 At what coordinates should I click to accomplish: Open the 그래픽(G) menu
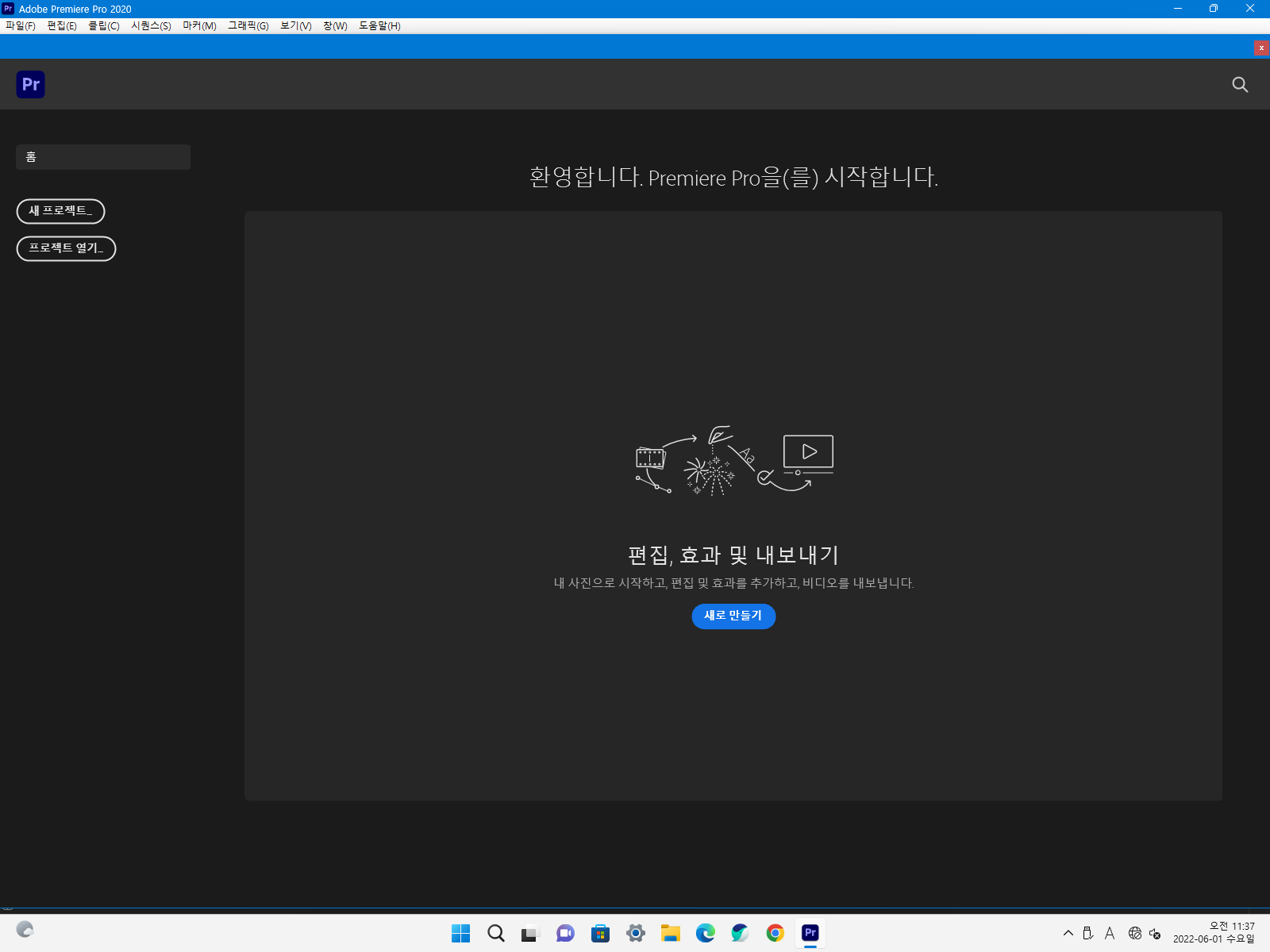click(248, 25)
